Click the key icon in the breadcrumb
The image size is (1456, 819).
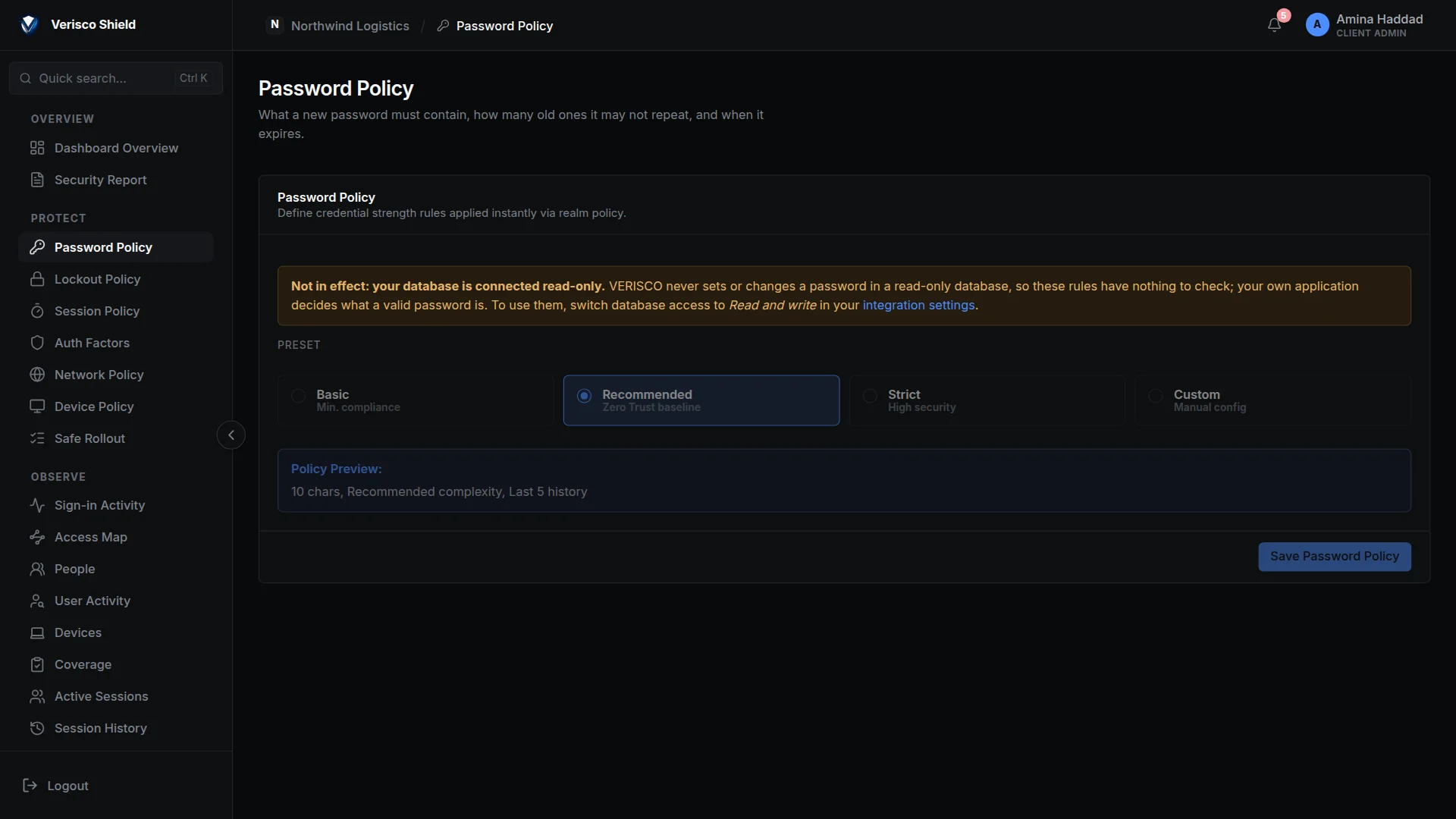444,26
